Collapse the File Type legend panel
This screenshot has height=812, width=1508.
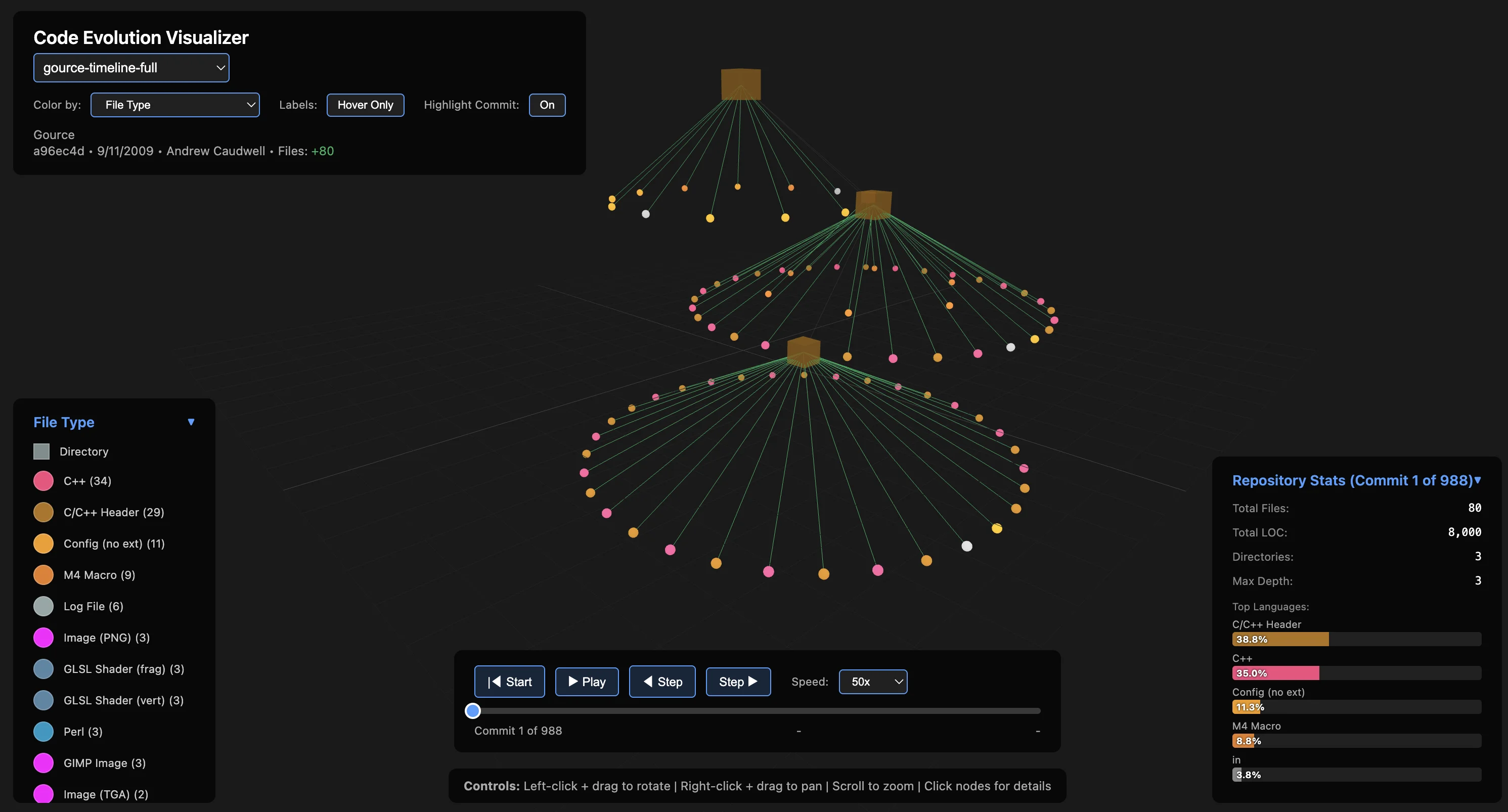pyautogui.click(x=192, y=422)
